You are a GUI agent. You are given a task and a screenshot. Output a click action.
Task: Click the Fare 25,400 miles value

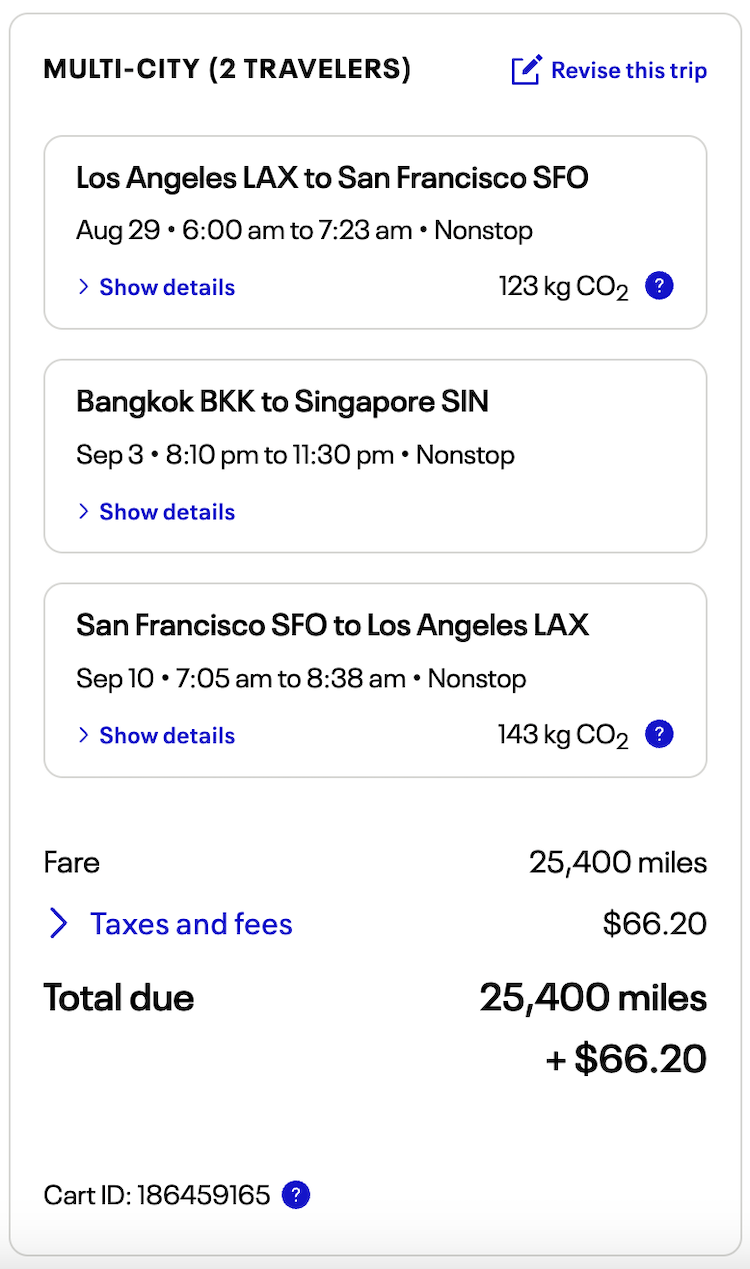pos(617,862)
